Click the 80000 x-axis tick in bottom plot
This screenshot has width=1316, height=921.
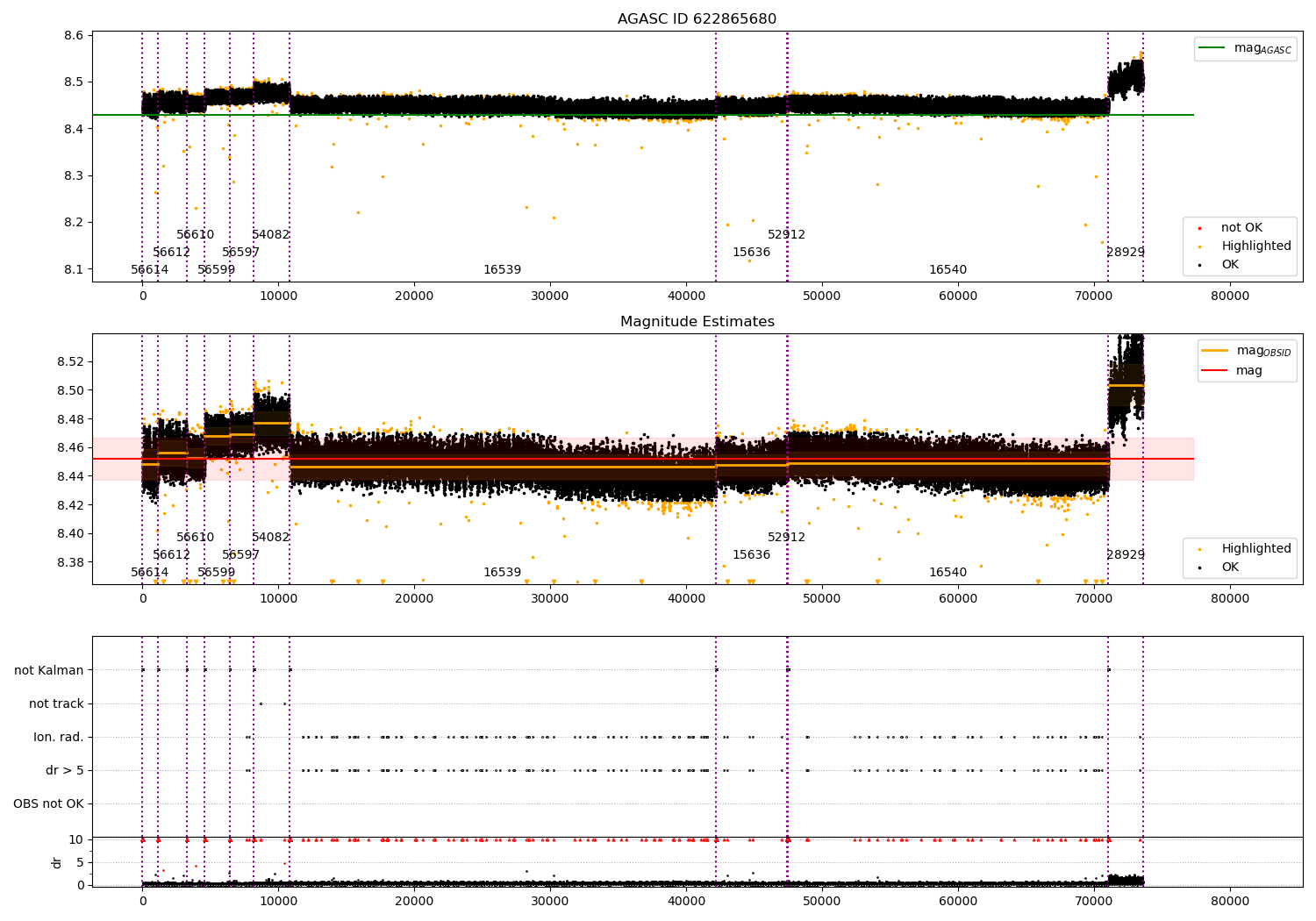pos(1230,902)
